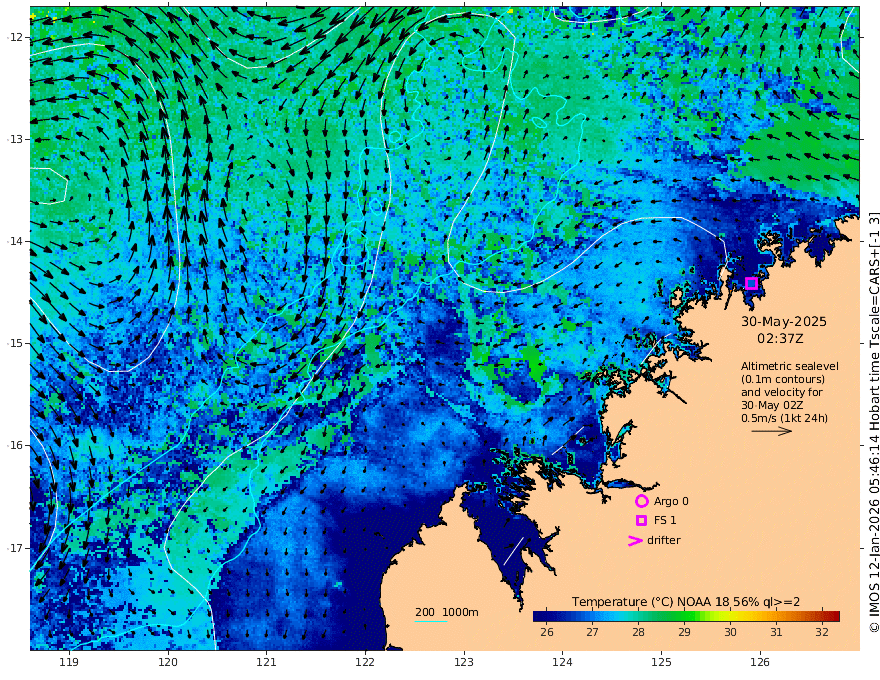Click the "Temperature (°C) NOAA 18 56% ql>=2" title

tap(686, 602)
